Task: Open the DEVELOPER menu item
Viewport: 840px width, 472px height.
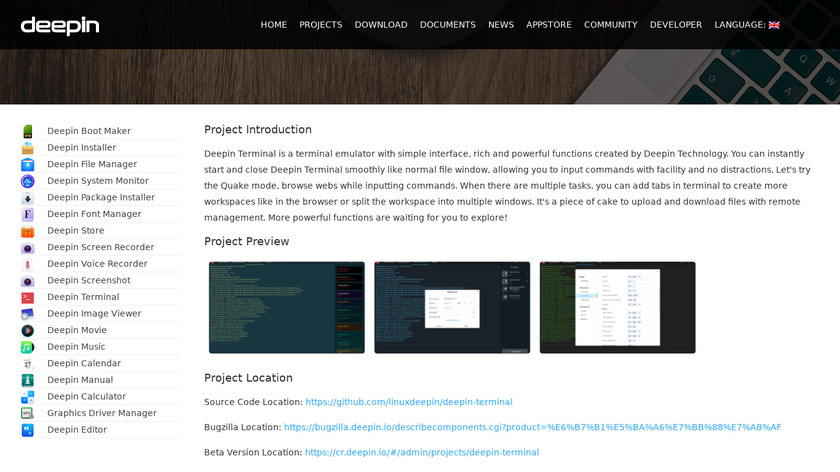Action: coord(676,25)
